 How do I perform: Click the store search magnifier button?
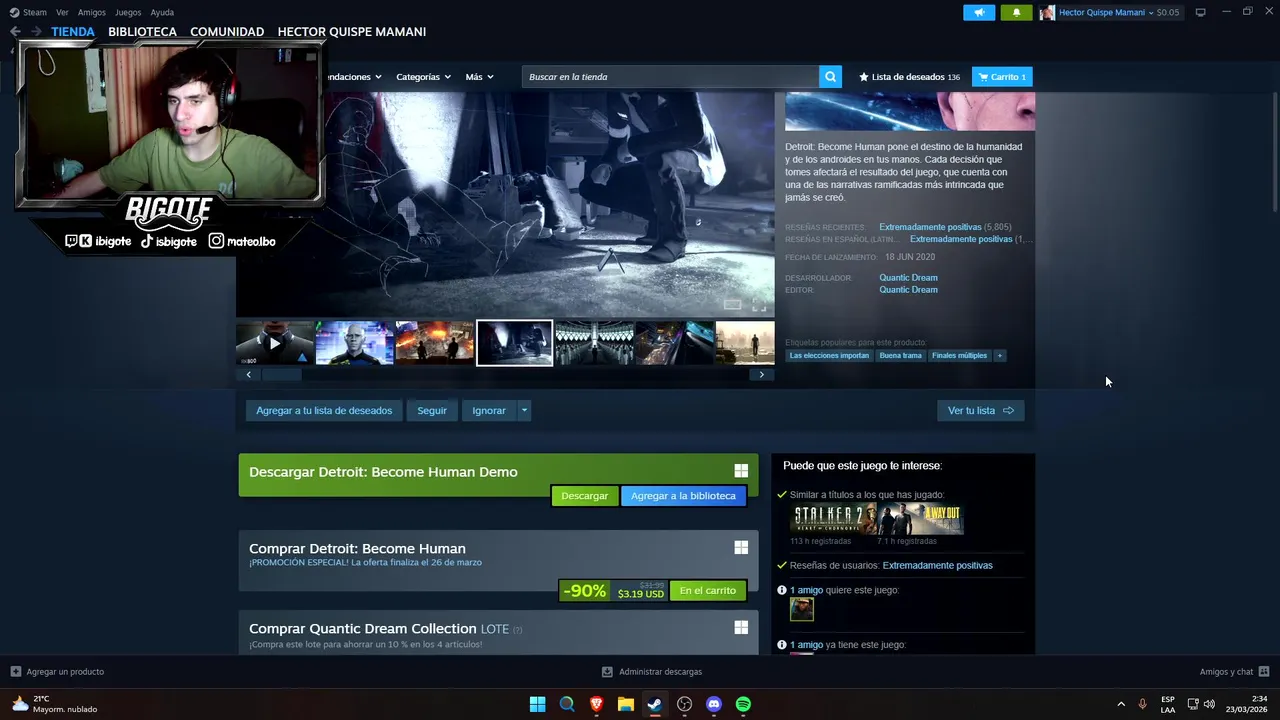coord(830,77)
